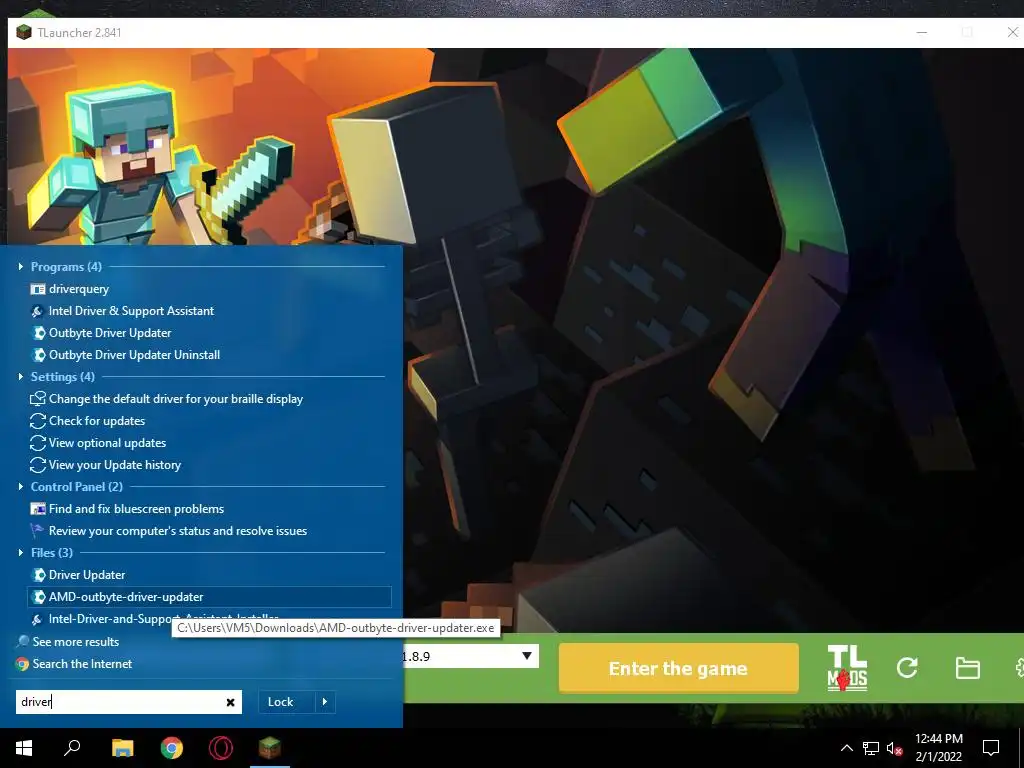Collapse the Programs (4) group
This screenshot has height=768, width=1024.
(x=21, y=266)
